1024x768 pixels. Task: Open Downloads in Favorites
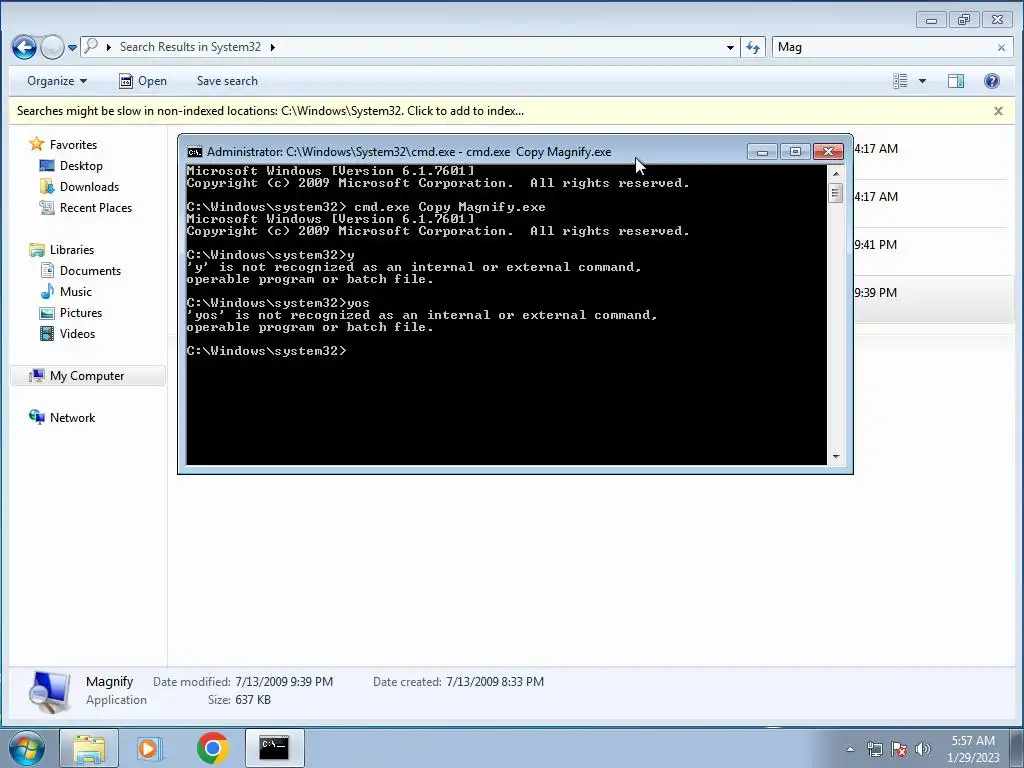coord(89,187)
